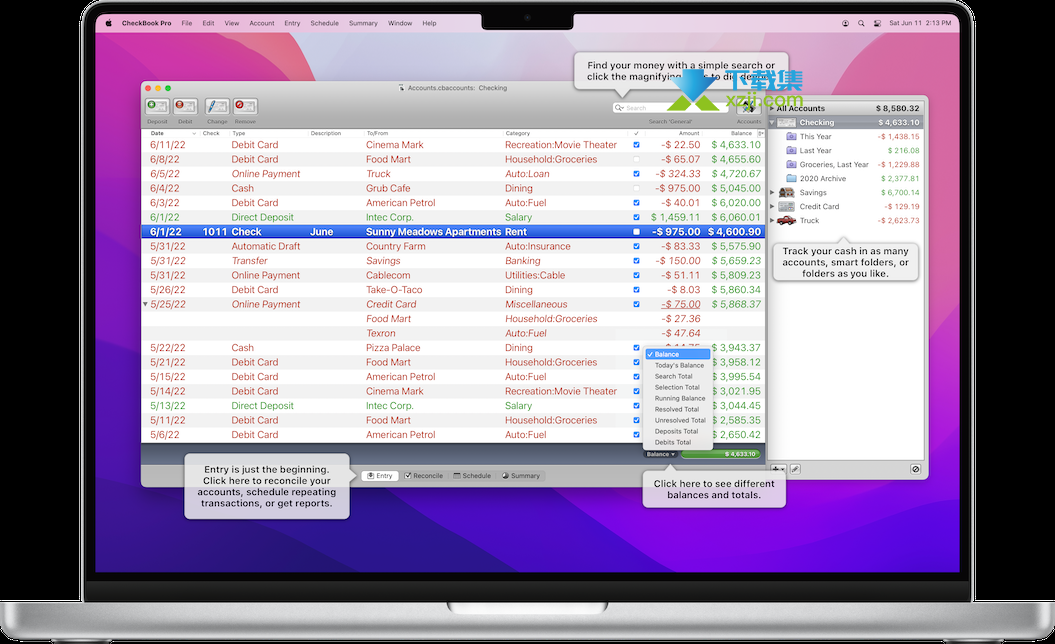Click the column chooser icon beside Balance header
The width and height of the screenshot is (1055, 644).
(x=761, y=133)
